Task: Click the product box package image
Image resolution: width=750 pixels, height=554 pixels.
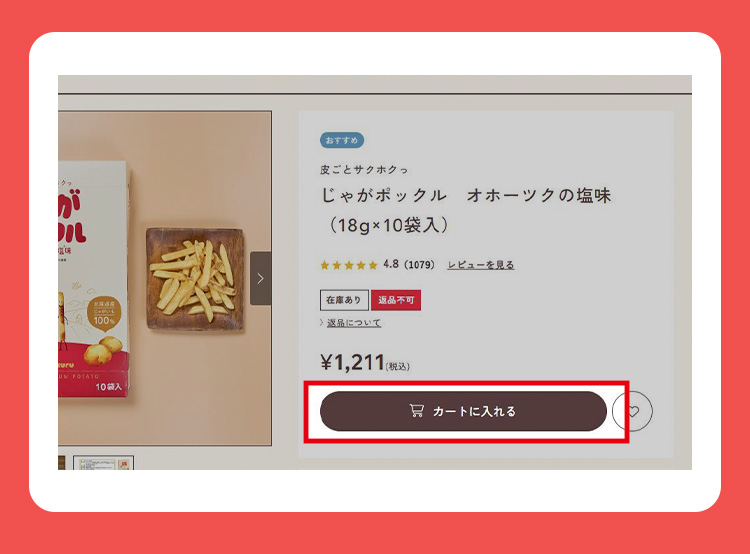Action: (x=94, y=280)
